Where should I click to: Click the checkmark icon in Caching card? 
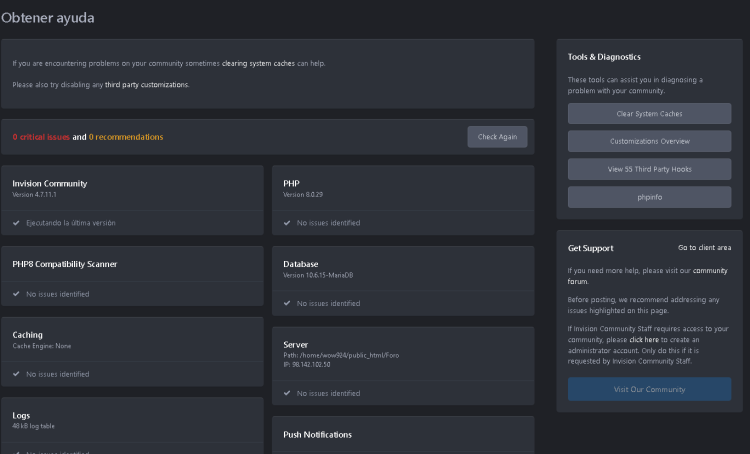(16, 374)
